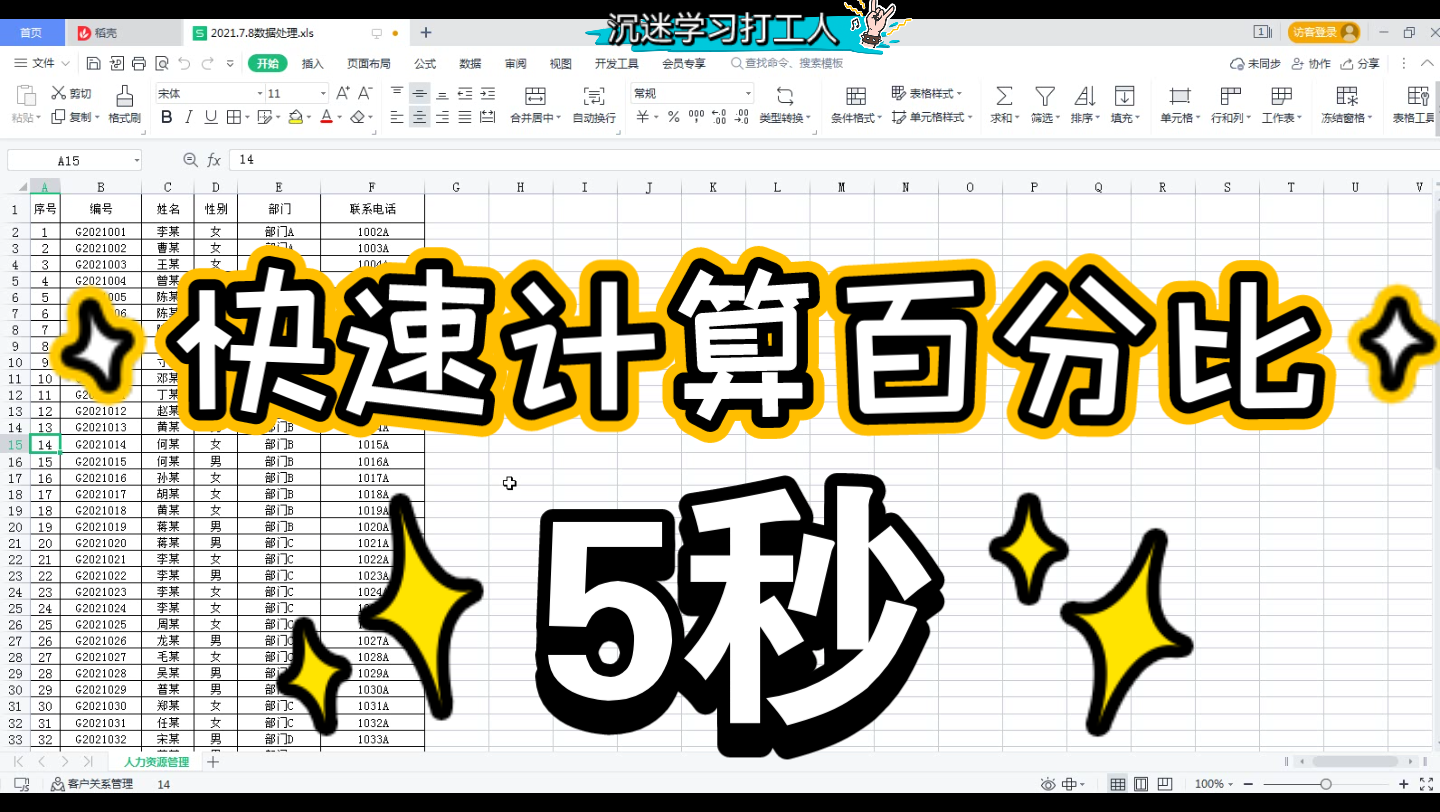Image resolution: width=1440 pixels, height=812 pixels.
Task: Click the Not Synced (未同步) button
Action: coord(1255,63)
